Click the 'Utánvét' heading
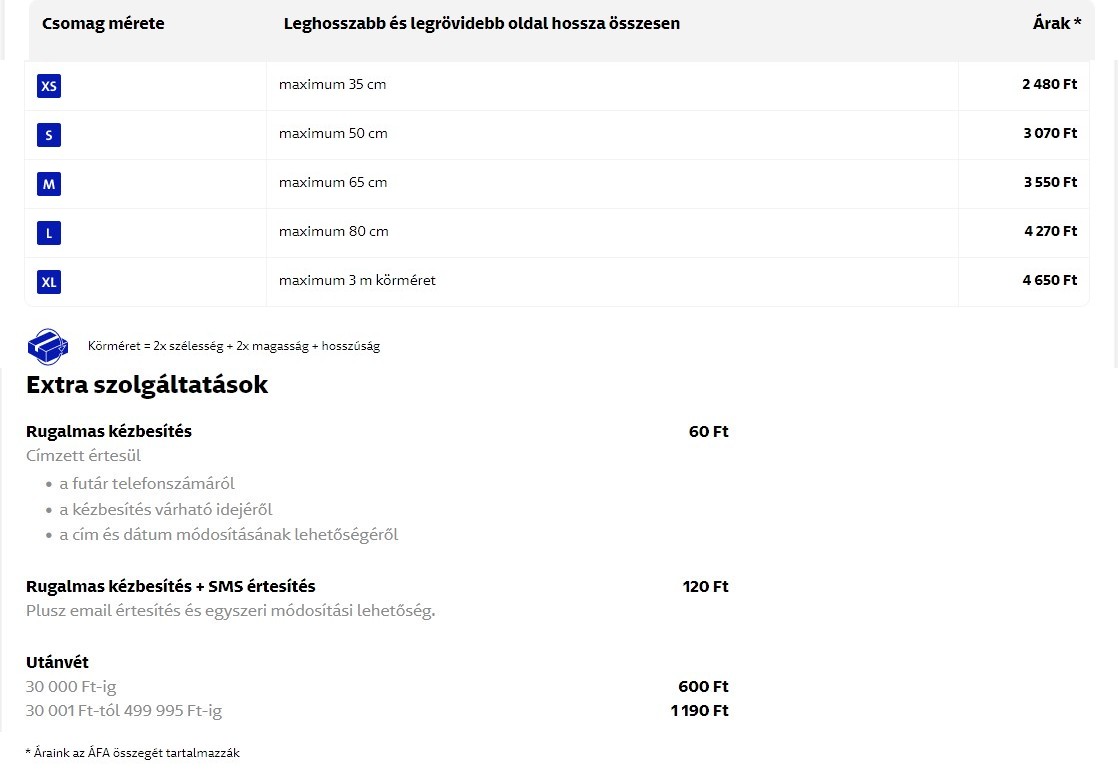Screen dimensions: 1119x770 click(x=57, y=662)
